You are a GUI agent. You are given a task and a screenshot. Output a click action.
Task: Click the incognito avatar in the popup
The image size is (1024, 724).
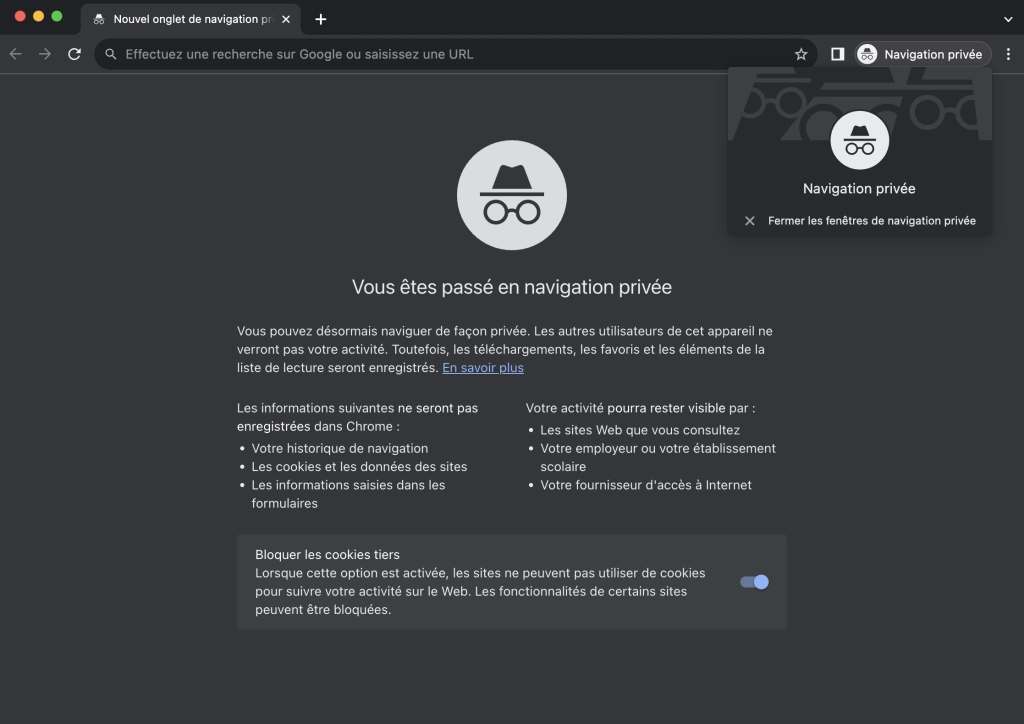point(859,140)
